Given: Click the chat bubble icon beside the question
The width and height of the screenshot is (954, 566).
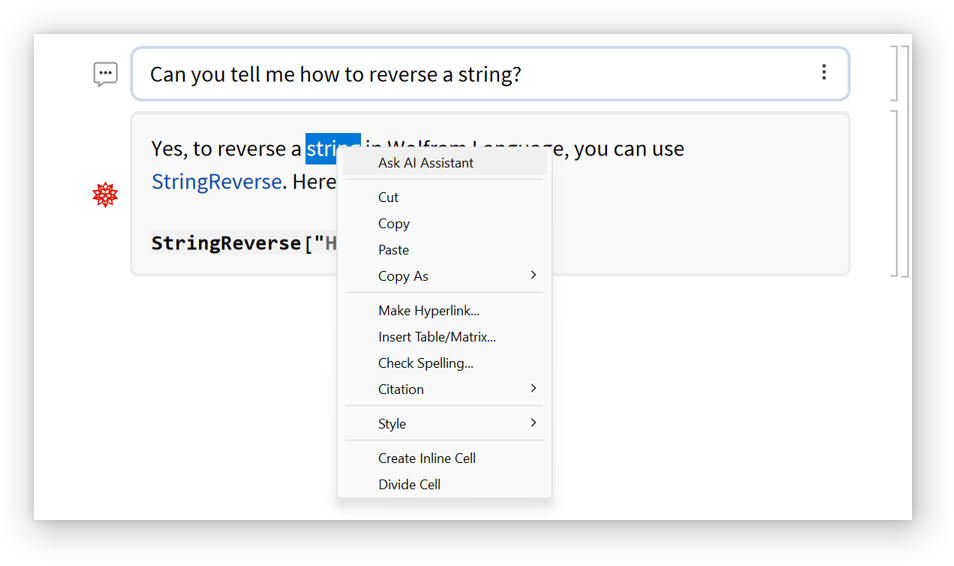Looking at the screenshot, I should 105,74.
